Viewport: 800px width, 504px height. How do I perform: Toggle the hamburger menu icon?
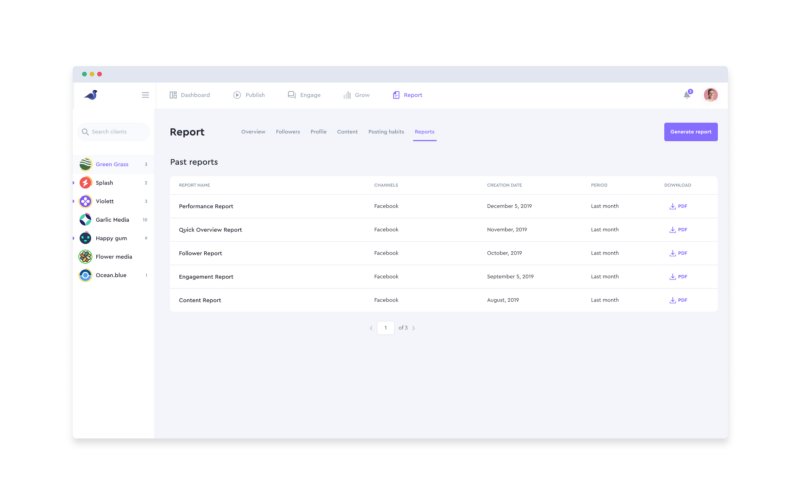point(145,95)
